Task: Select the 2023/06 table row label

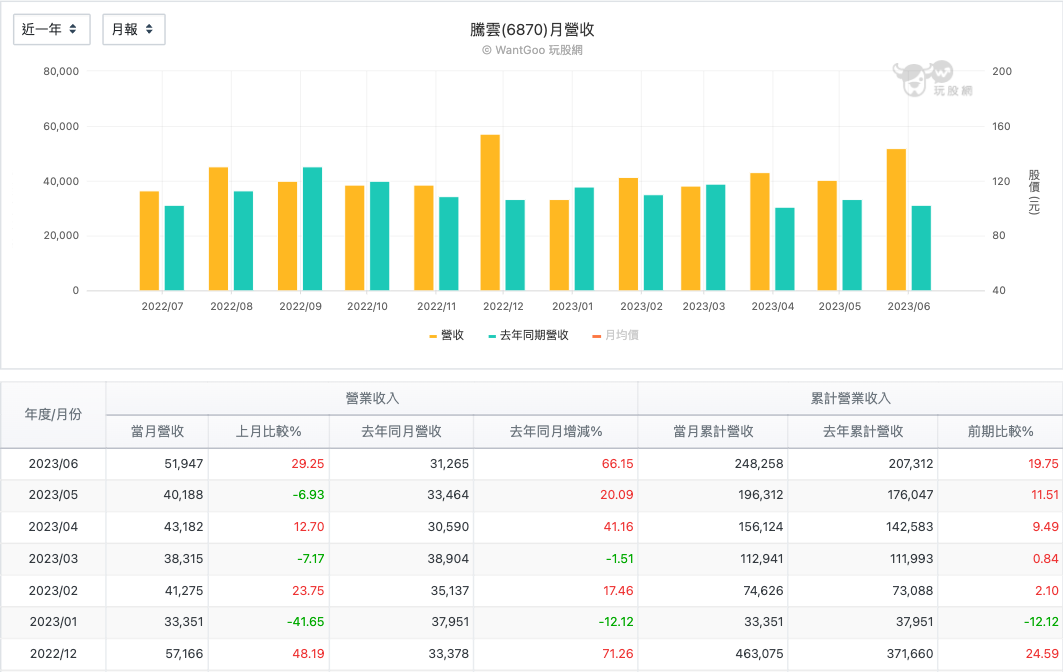Action: click(53, 464)
